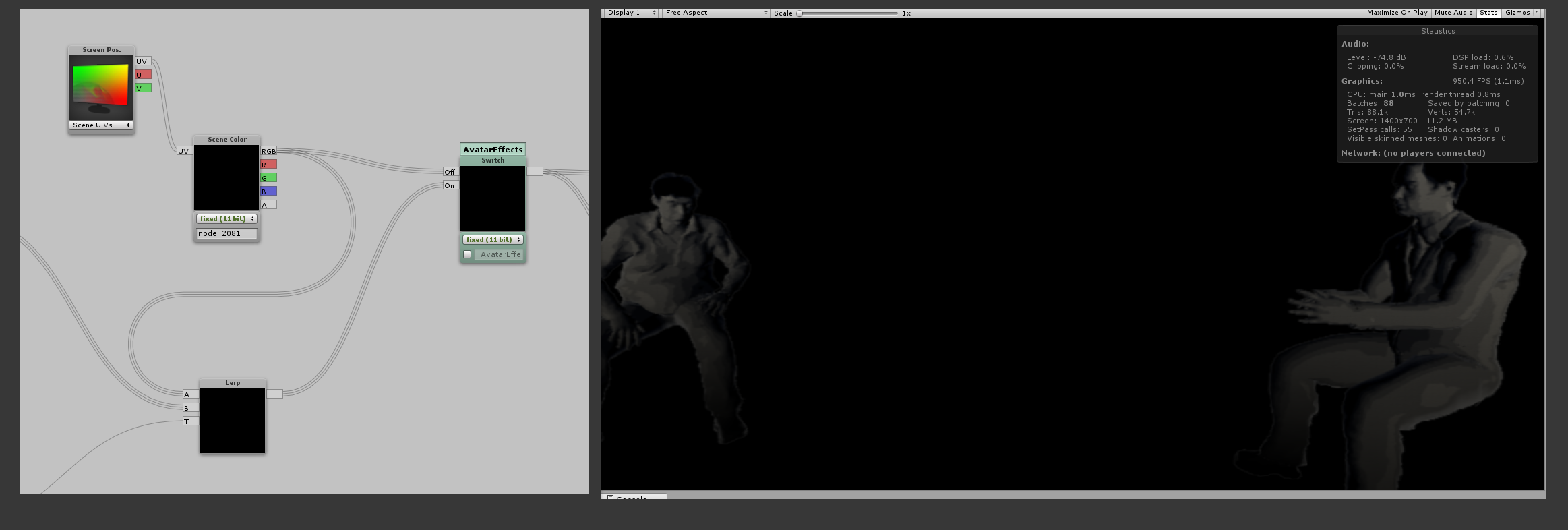Toggle Gizmos in Game view toolbar

coord(1517,13)
